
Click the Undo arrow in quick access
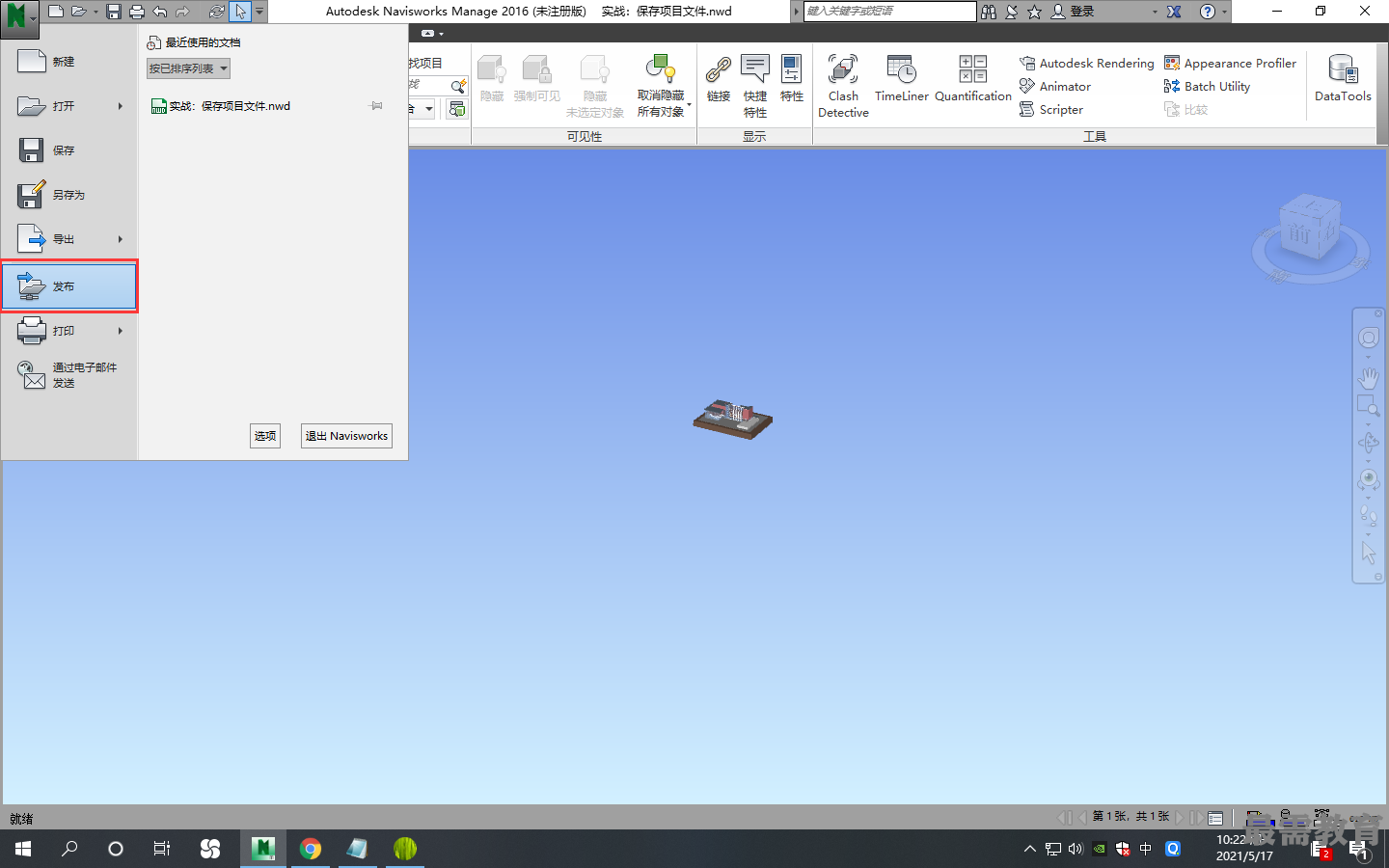tap(160, 12)
